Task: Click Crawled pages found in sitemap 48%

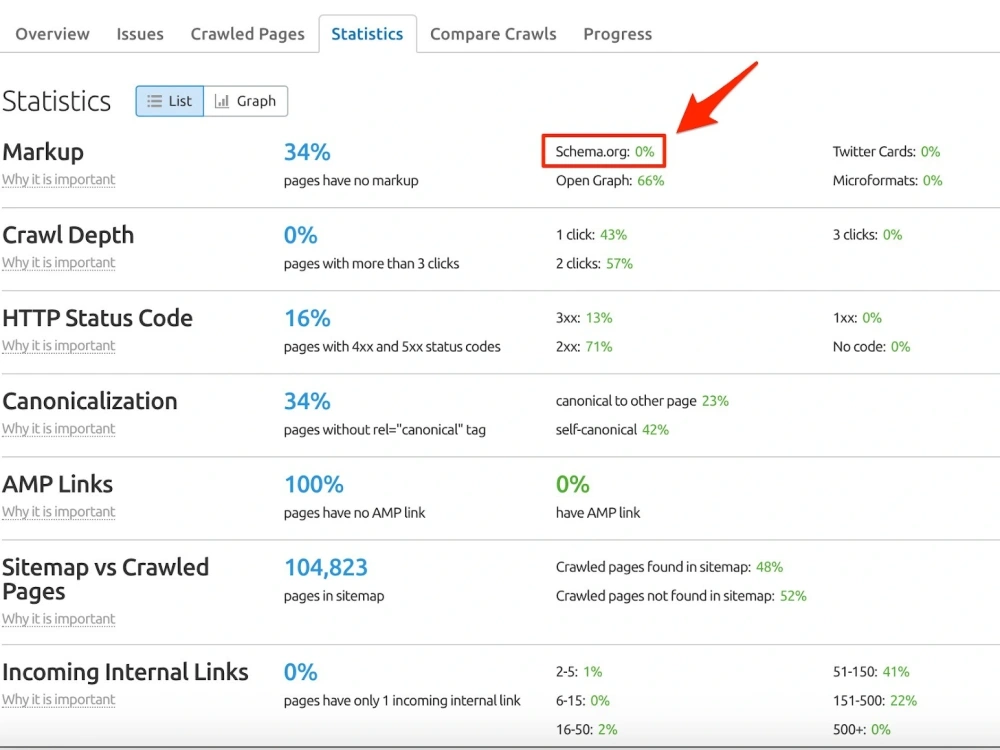Action: tap(769, 567)
